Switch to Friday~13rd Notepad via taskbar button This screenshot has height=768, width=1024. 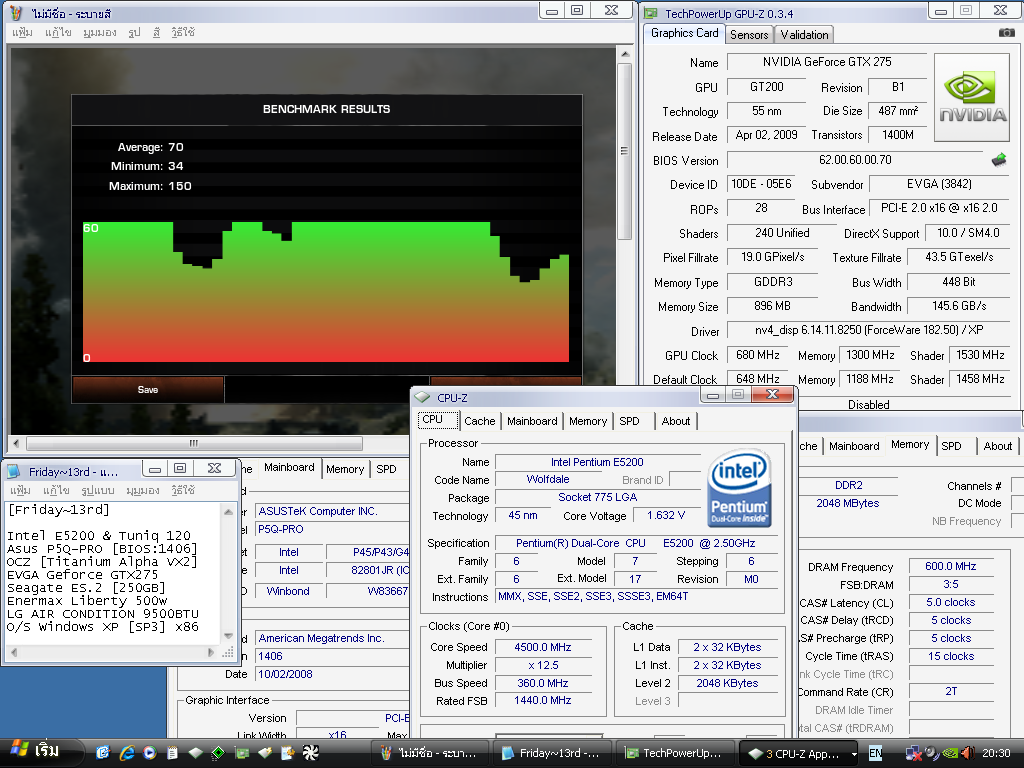pos(551,753)
